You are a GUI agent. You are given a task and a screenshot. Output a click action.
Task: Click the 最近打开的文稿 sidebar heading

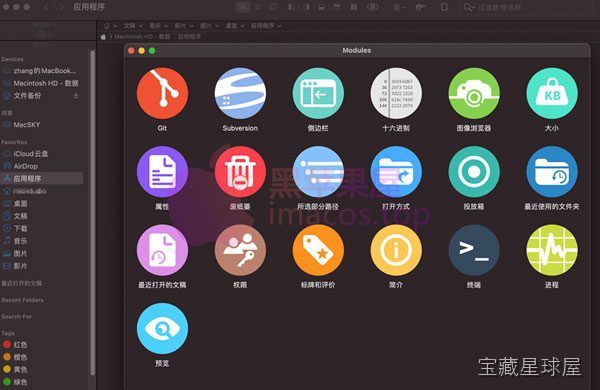22,284
